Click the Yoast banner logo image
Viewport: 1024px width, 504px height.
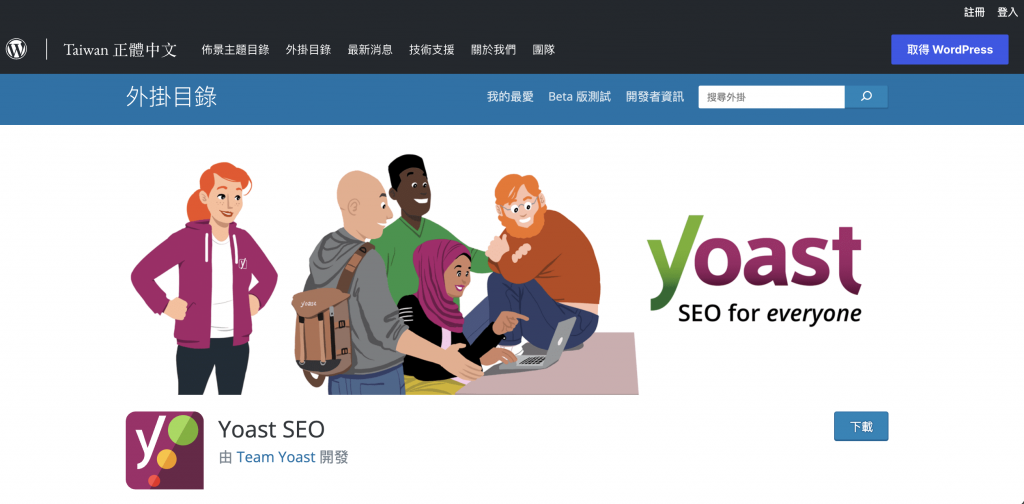[x=754, y=271]
